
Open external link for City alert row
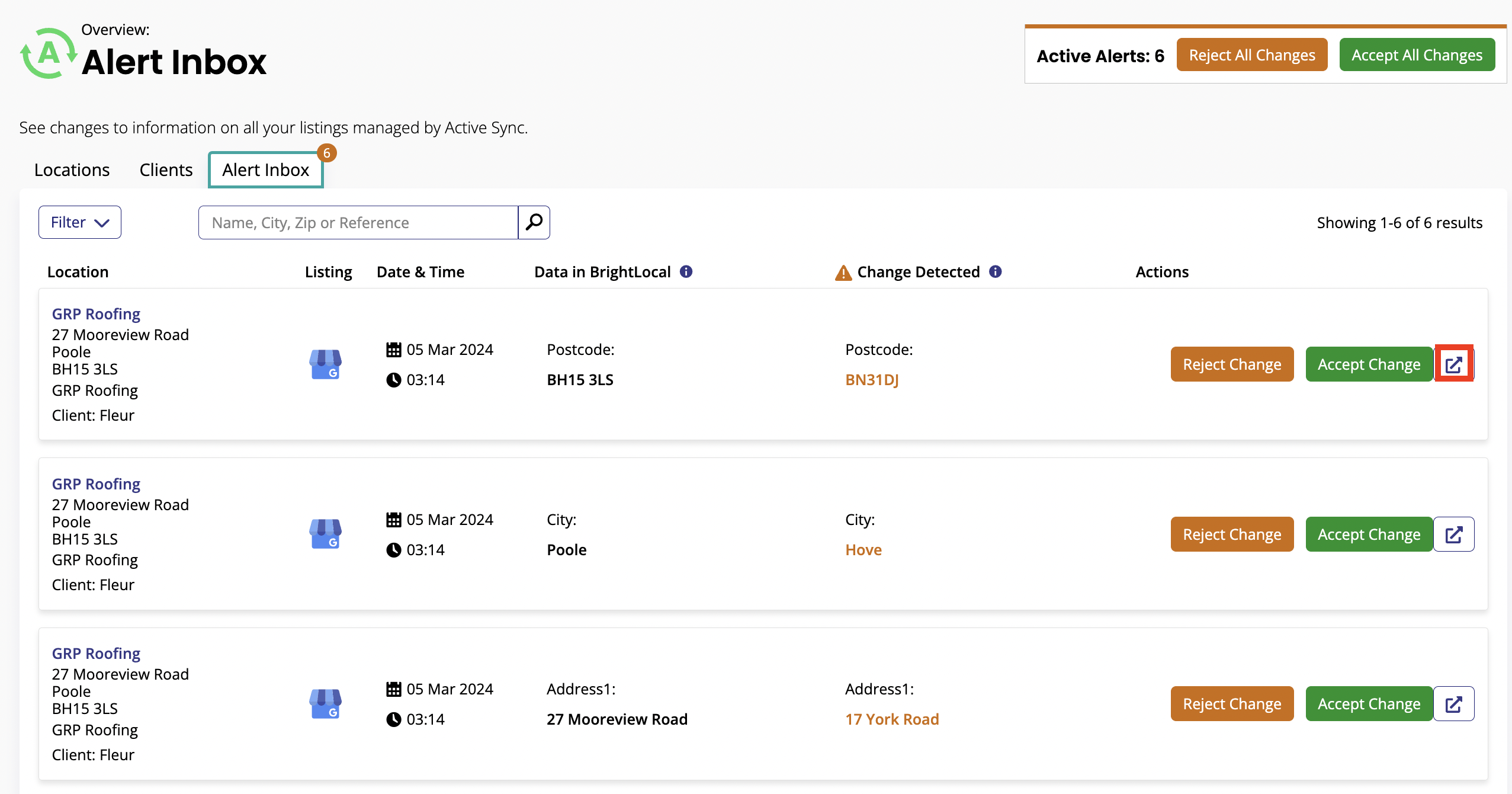[x=1453, y=534]
